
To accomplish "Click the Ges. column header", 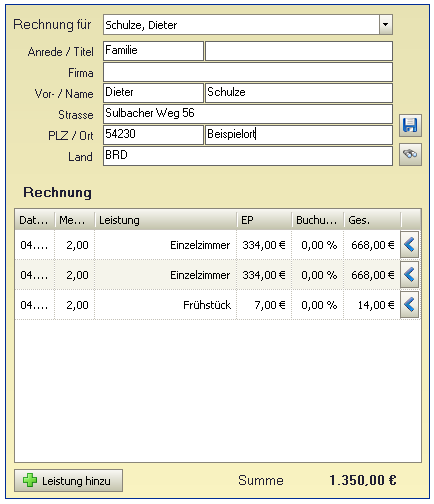I will [372, 220].
